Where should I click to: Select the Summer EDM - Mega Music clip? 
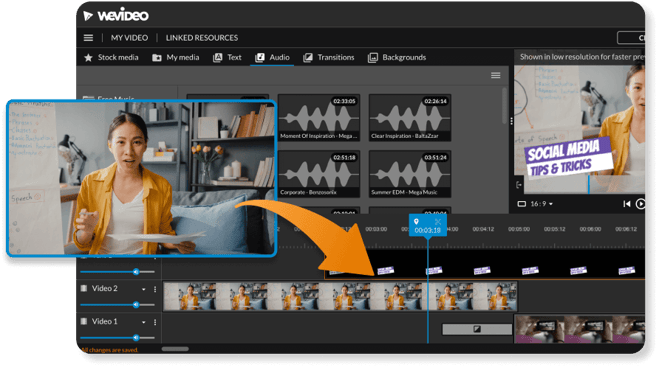(x=410, y=174)
